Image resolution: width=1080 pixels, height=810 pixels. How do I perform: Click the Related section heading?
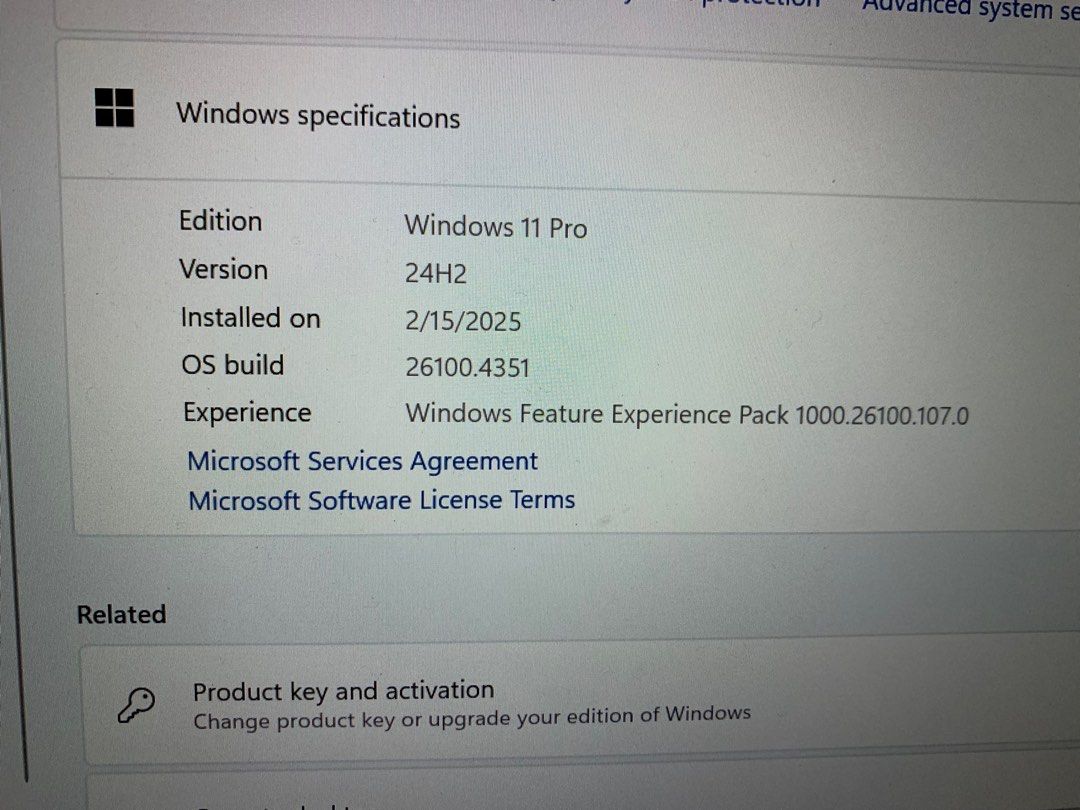[121, 614]
